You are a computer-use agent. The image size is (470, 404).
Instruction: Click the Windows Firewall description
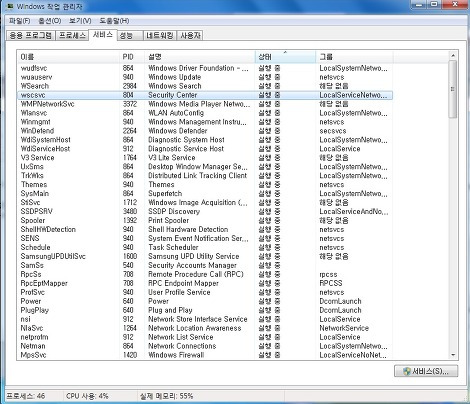pyautogui.click(x=176, y=355)
